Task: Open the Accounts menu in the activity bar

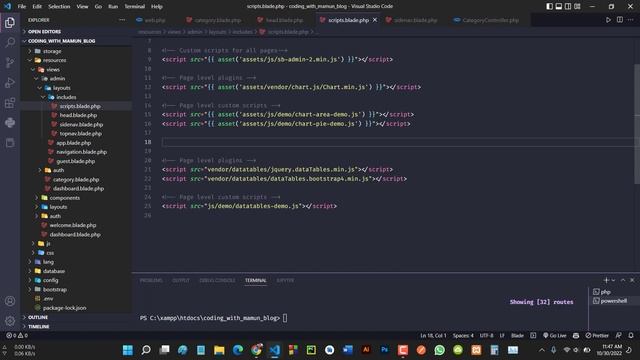Action: 10,301
